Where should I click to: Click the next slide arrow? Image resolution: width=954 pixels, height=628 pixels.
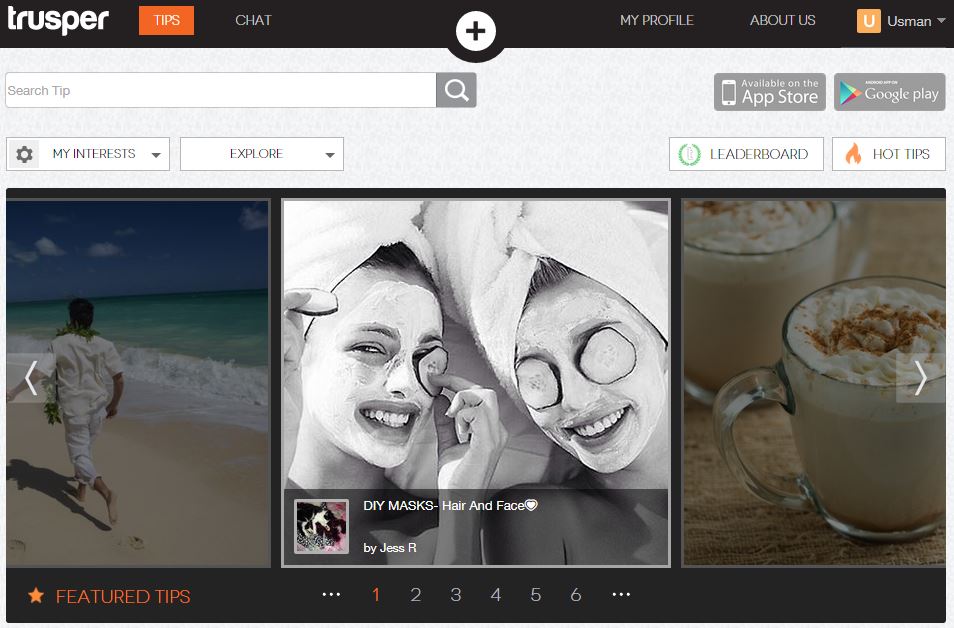(x=921, y=378)
